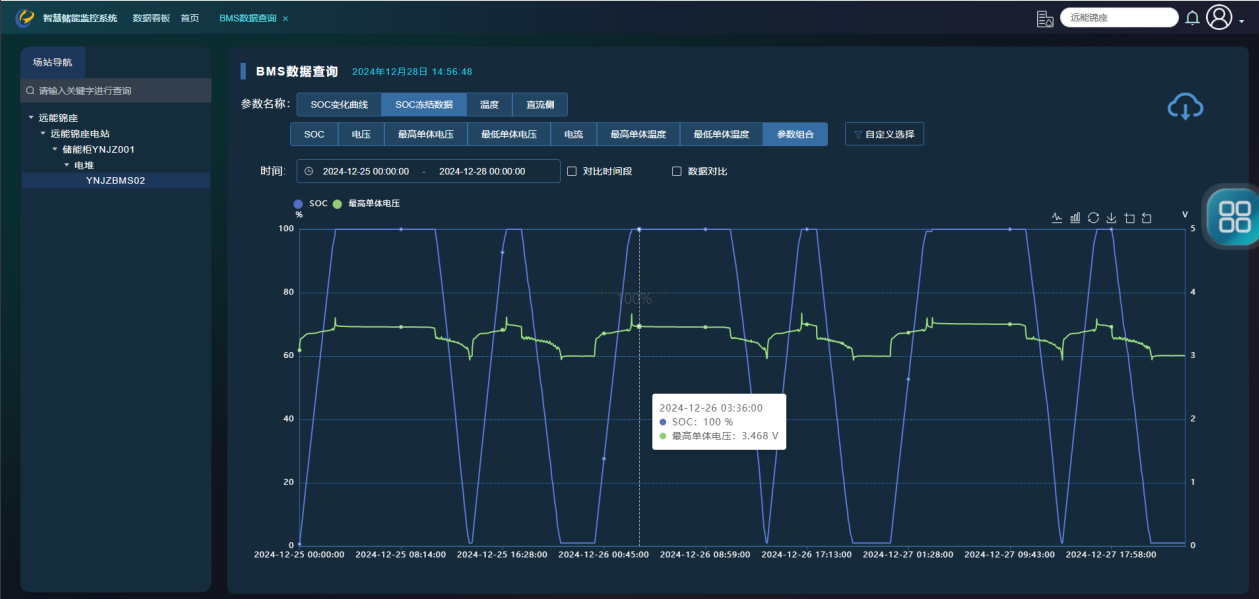Screen dimensions: 1259x599
Task: Click the report document icon in header
Action: tap(1045, 18)
